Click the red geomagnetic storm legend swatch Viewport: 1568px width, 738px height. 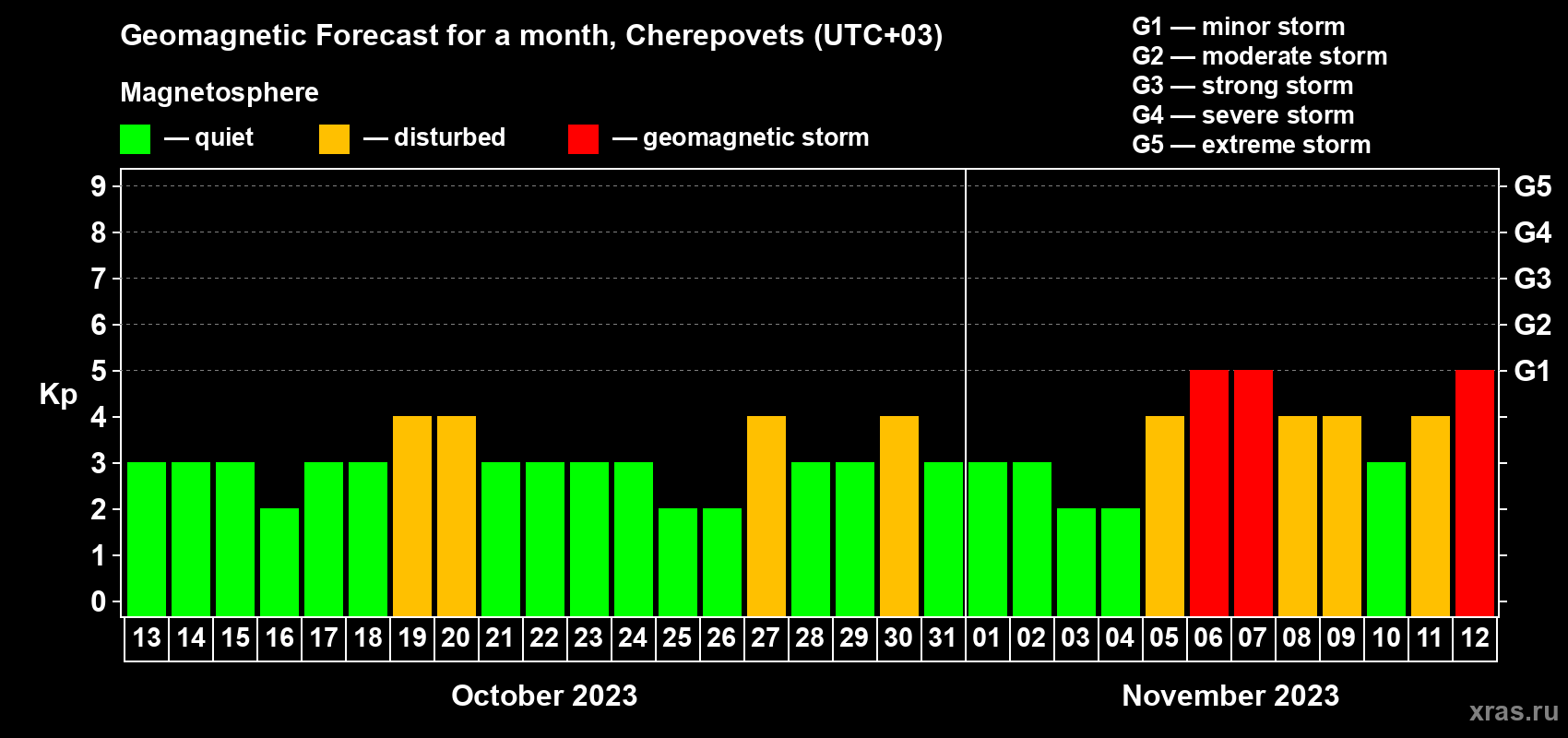583,139
